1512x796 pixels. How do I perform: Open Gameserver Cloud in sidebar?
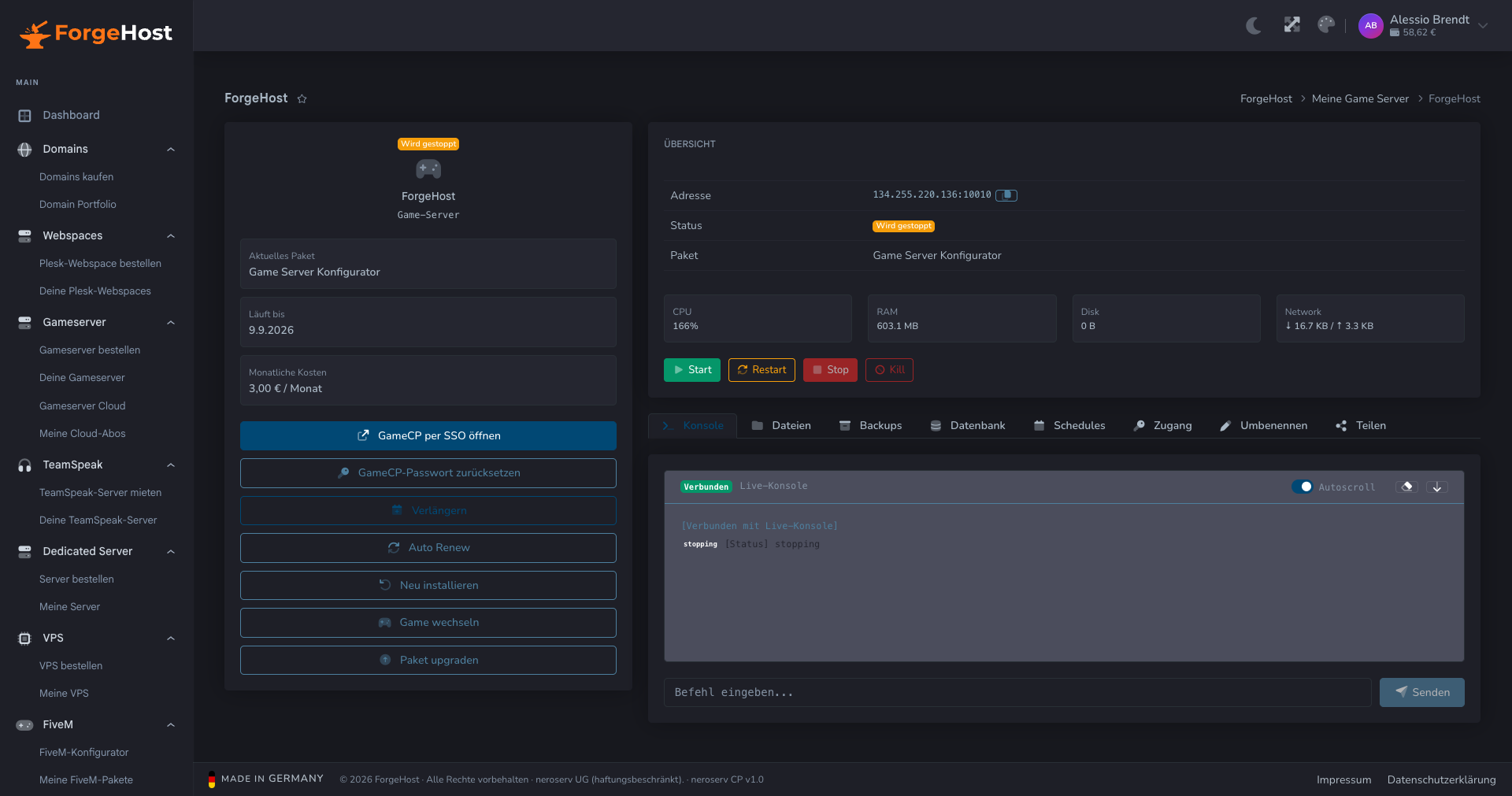83,406
